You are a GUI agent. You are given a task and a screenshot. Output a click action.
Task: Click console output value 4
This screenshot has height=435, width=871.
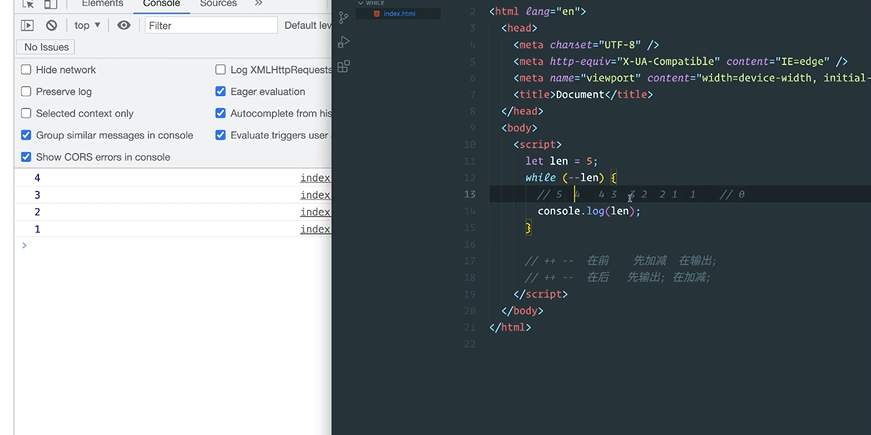pyautogui.click(x=37, y=178)
